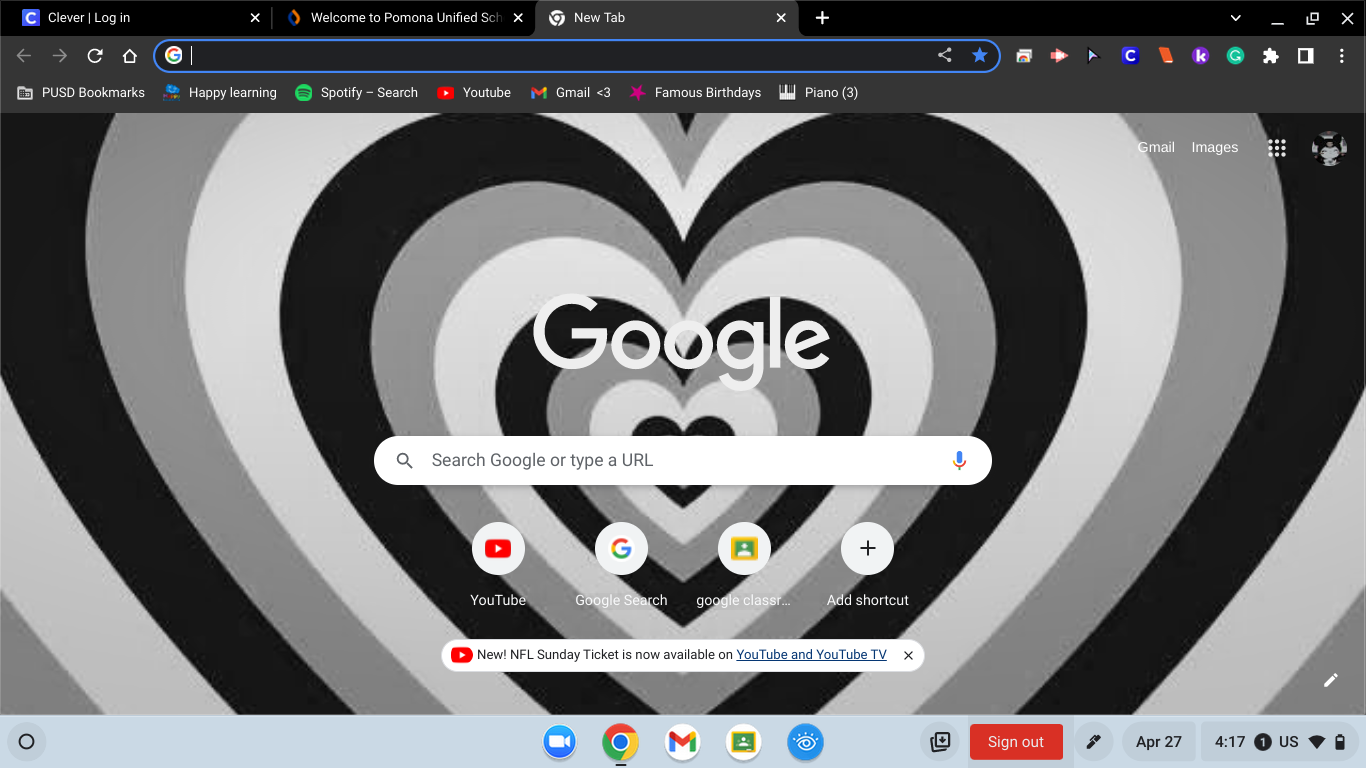Open the red video recorder extension

(x=1059, y=56)
